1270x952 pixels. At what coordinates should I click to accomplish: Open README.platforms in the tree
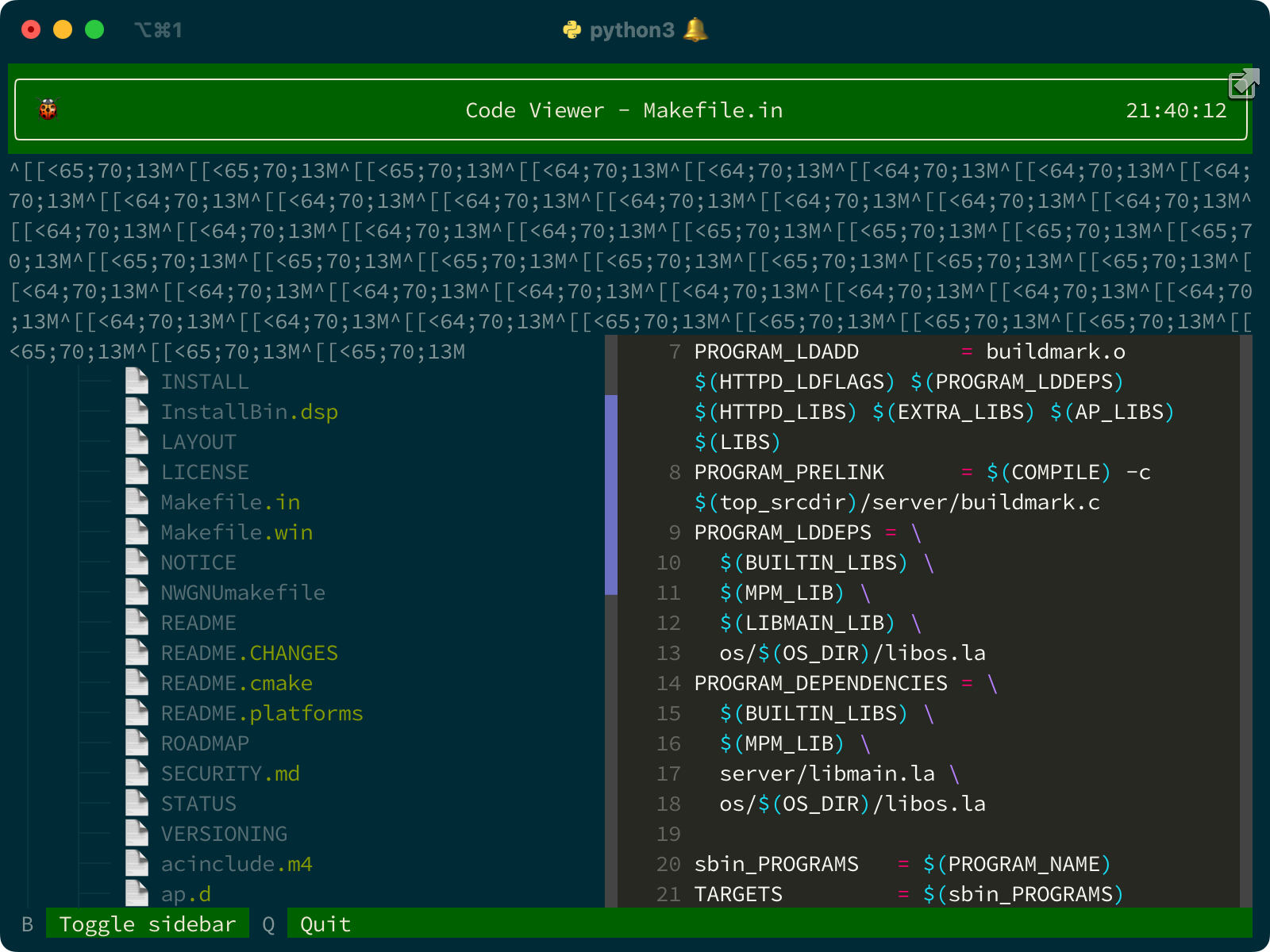(x=262, y=713)
